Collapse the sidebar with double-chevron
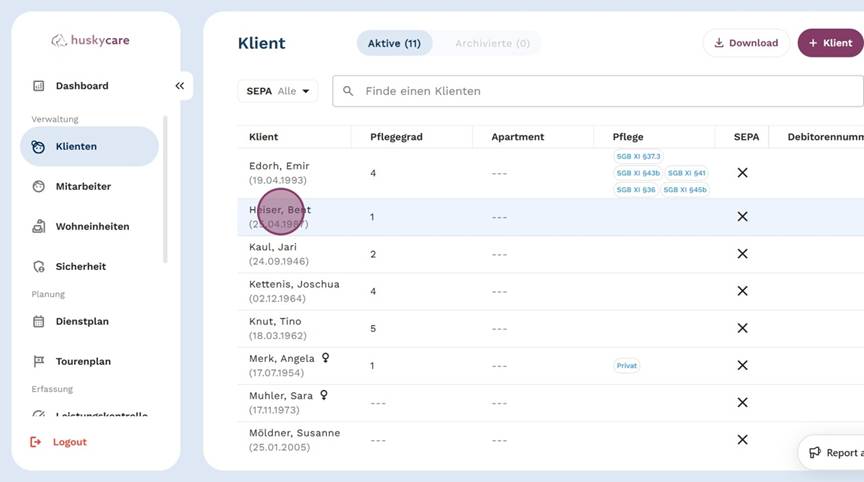This screenshot has height=482, width=864. [180, 86]
